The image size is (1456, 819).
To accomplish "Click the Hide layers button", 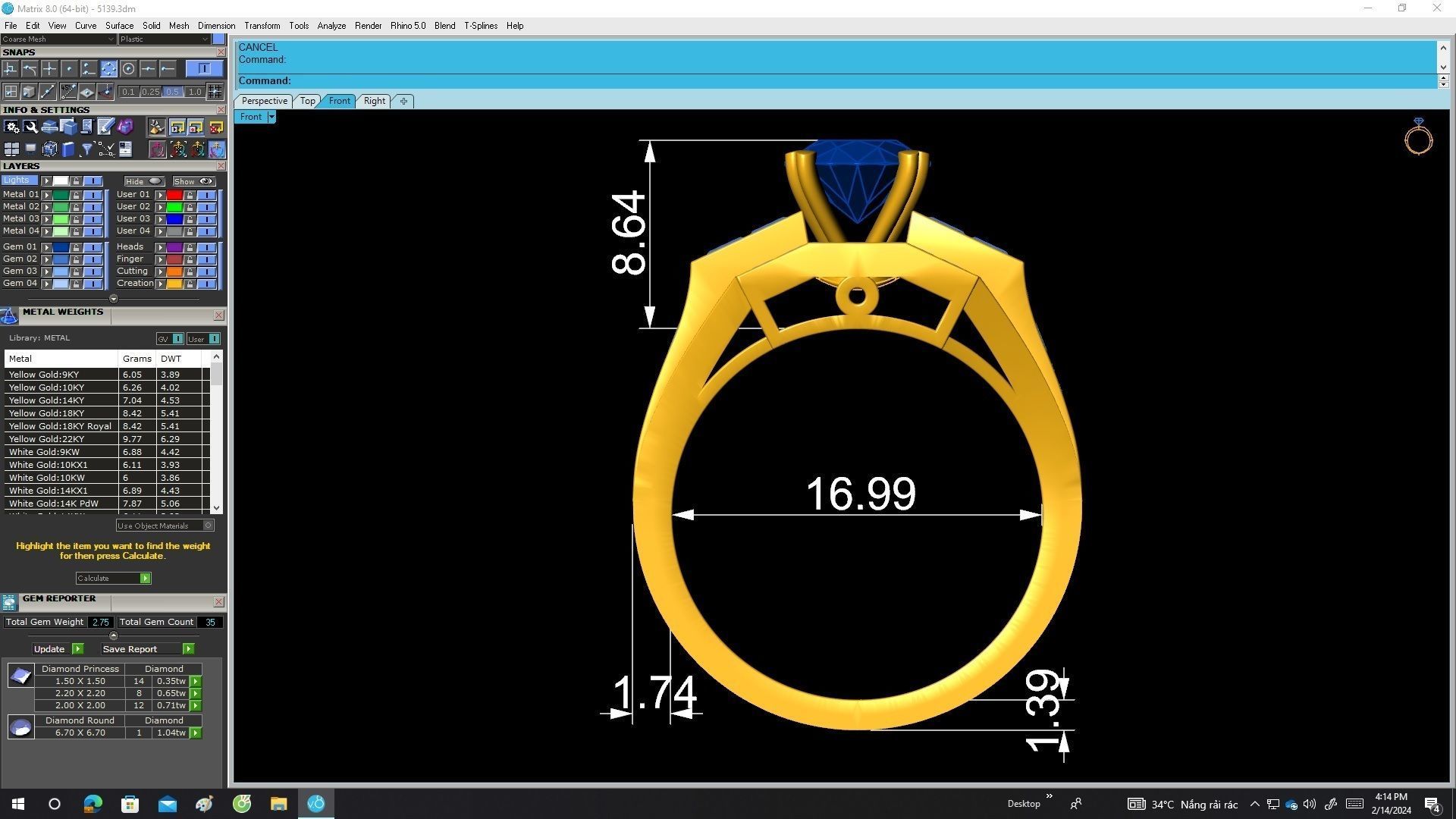I will 144,181.
